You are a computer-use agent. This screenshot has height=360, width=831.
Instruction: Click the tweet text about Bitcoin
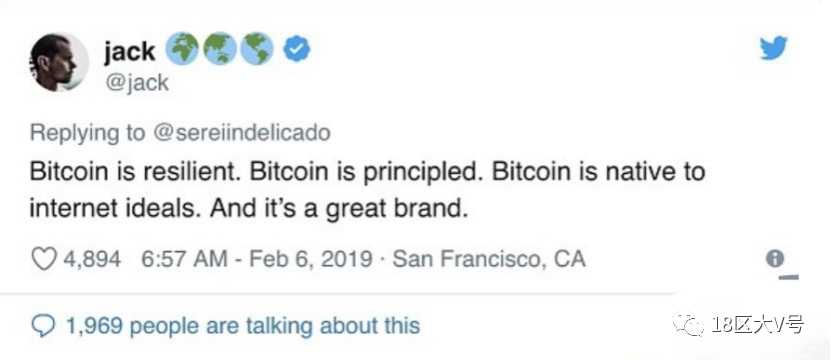(367, 191)
